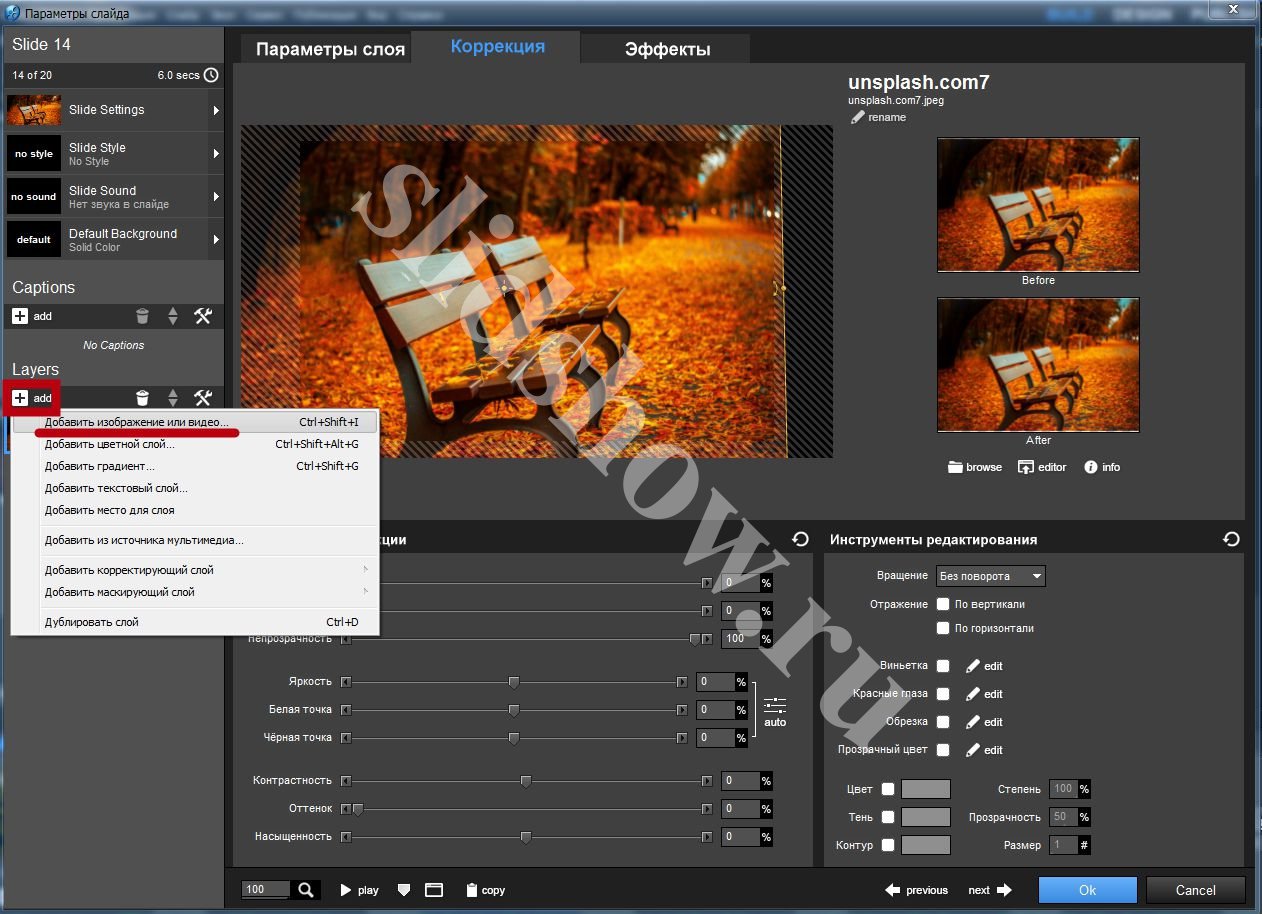Open the Captions tools wrench icon
The height and width of the screenshot is (914, 1262).
click(x=203, y=316)
